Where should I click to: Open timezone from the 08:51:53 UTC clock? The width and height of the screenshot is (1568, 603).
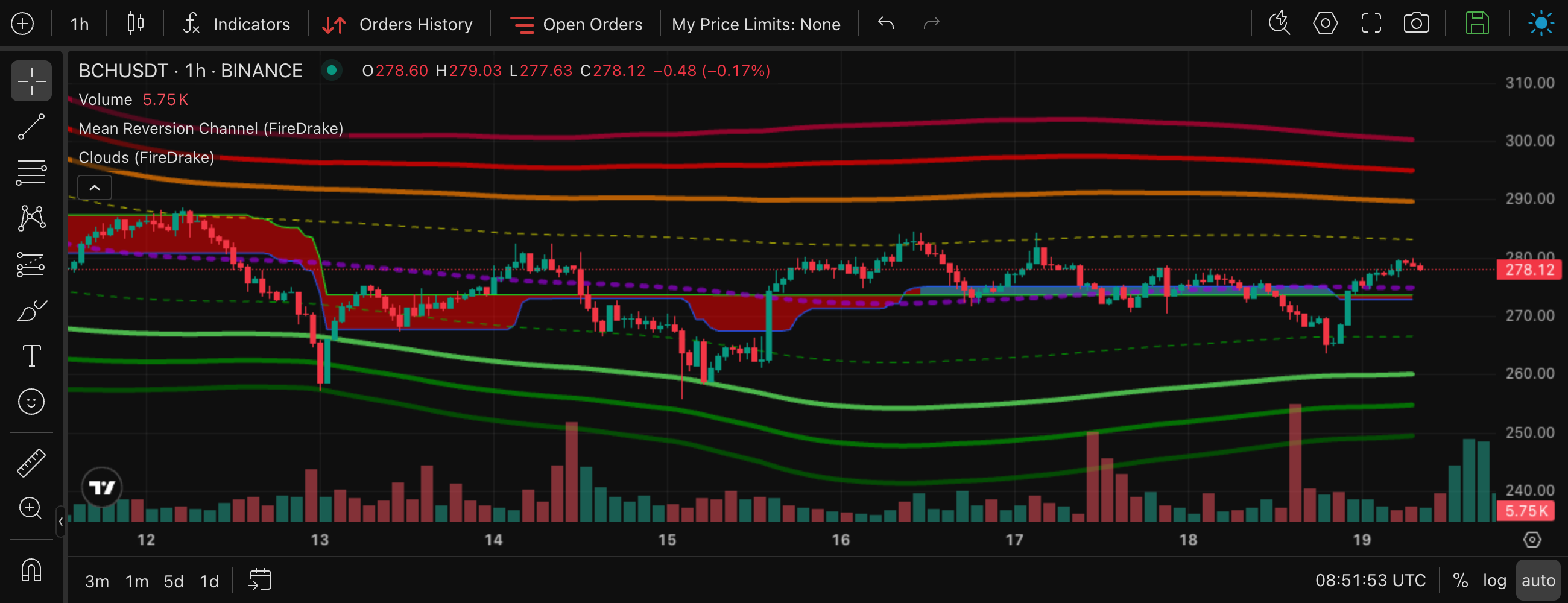[x=1370, y=581]
